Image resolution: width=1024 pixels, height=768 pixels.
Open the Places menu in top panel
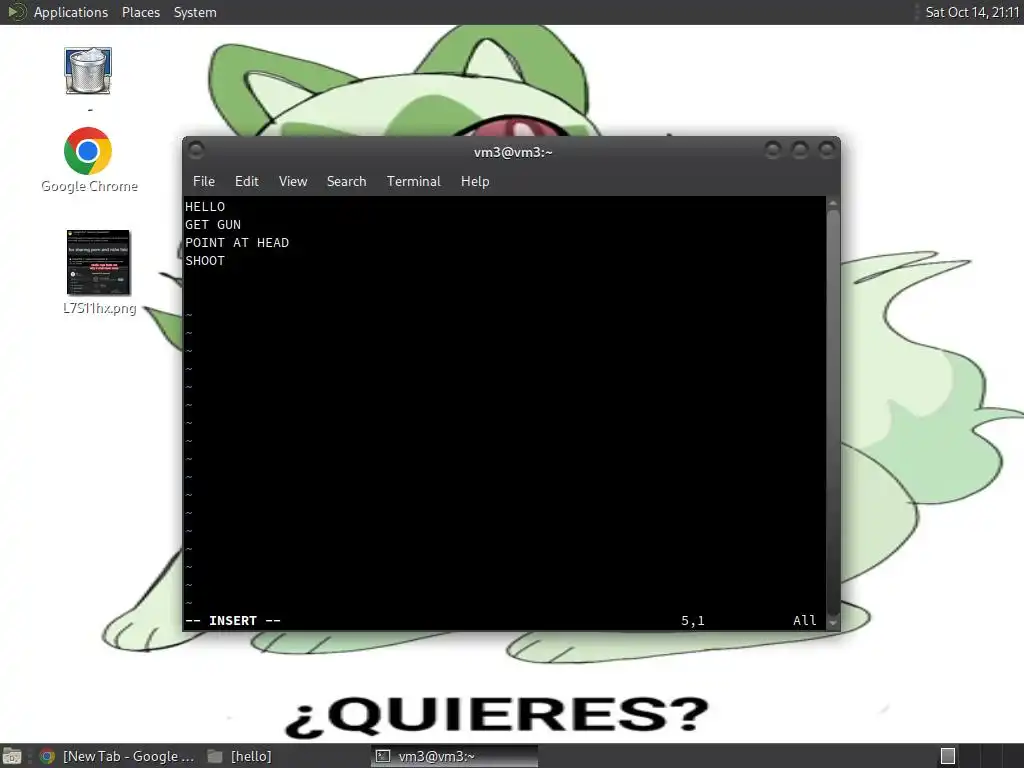(x=141, y=12)
